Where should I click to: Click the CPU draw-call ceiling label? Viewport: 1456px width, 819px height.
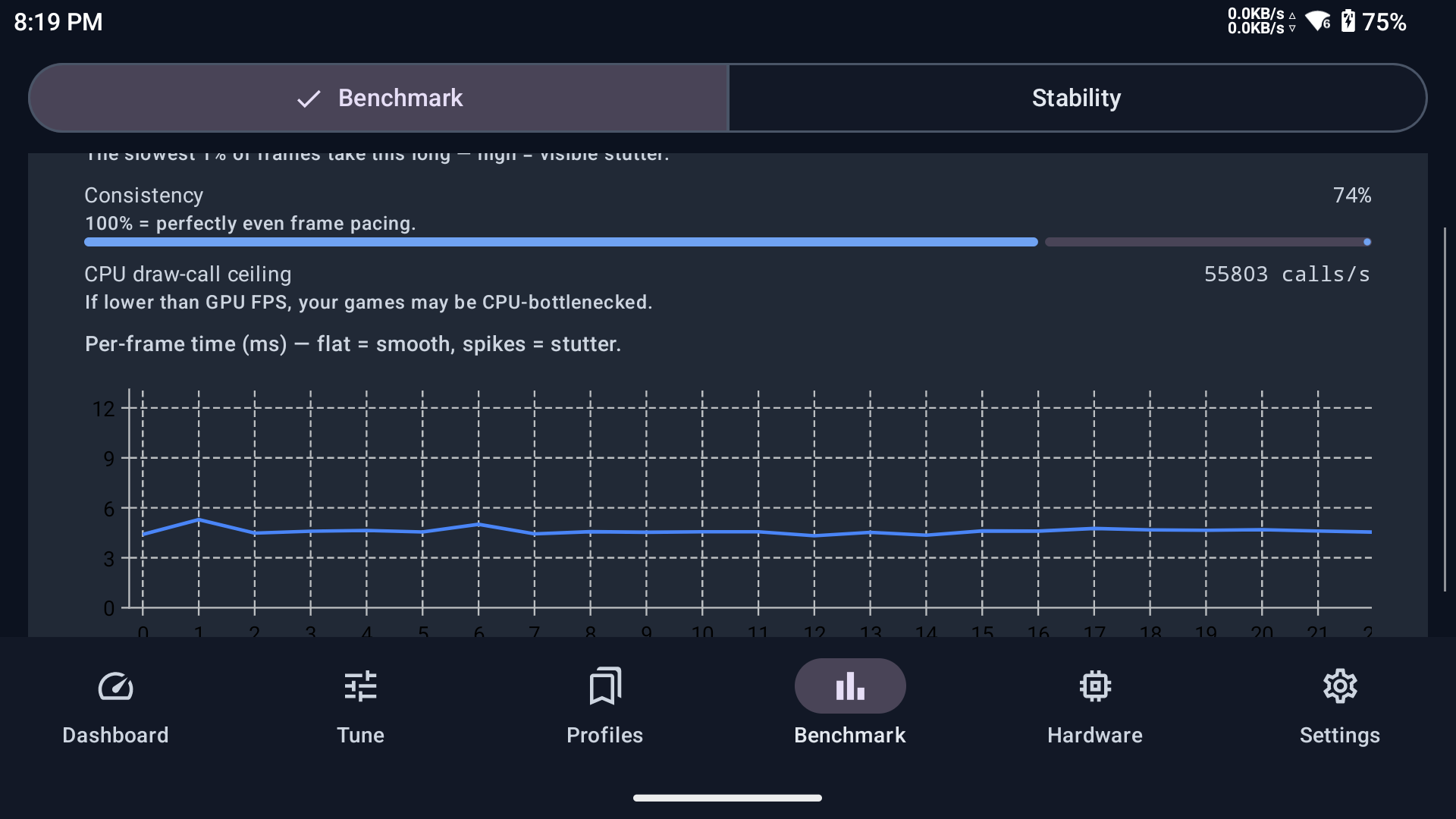point(188,275)
